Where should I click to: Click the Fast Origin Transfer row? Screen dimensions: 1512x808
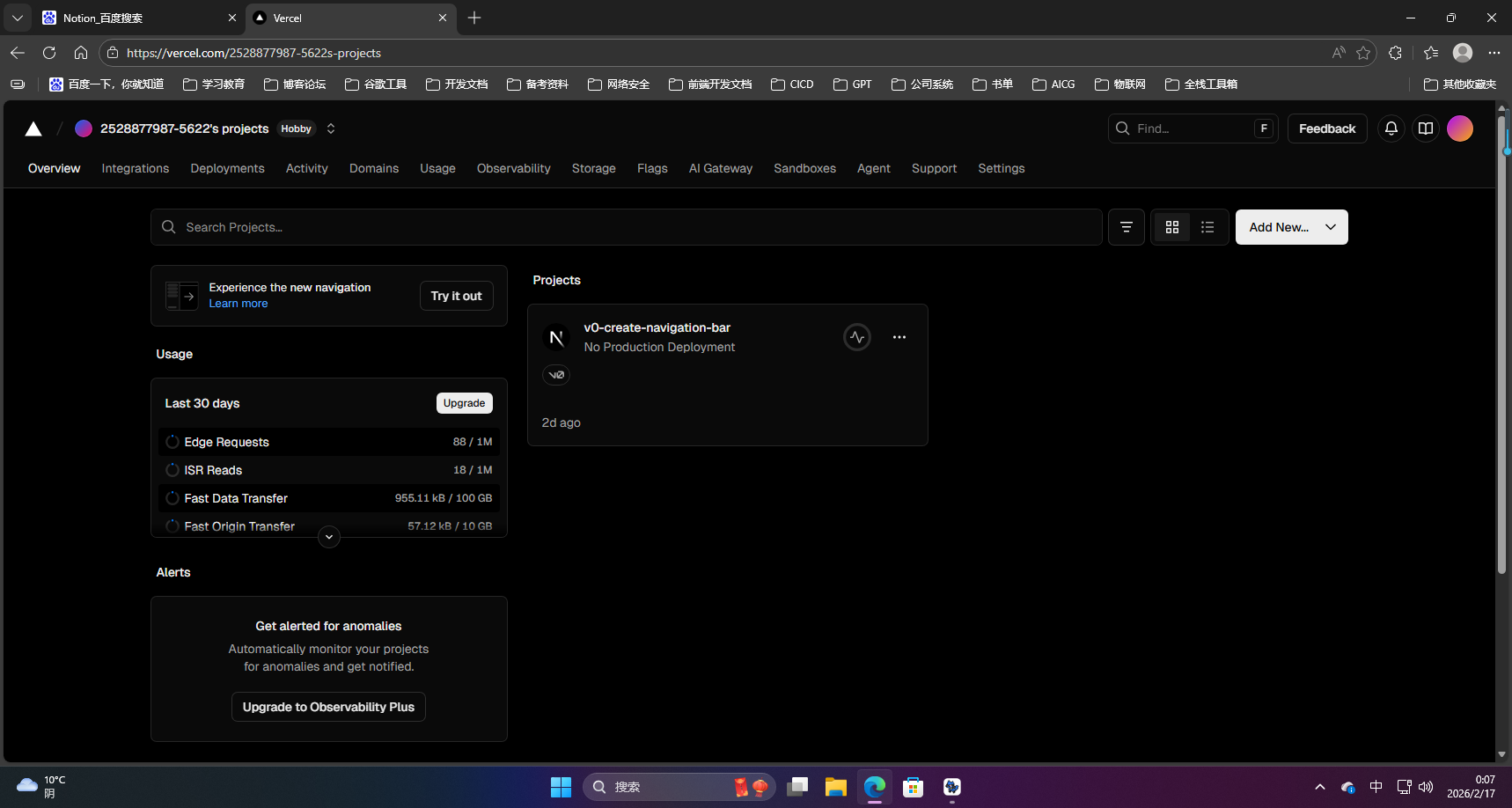[x=329, y=525]
